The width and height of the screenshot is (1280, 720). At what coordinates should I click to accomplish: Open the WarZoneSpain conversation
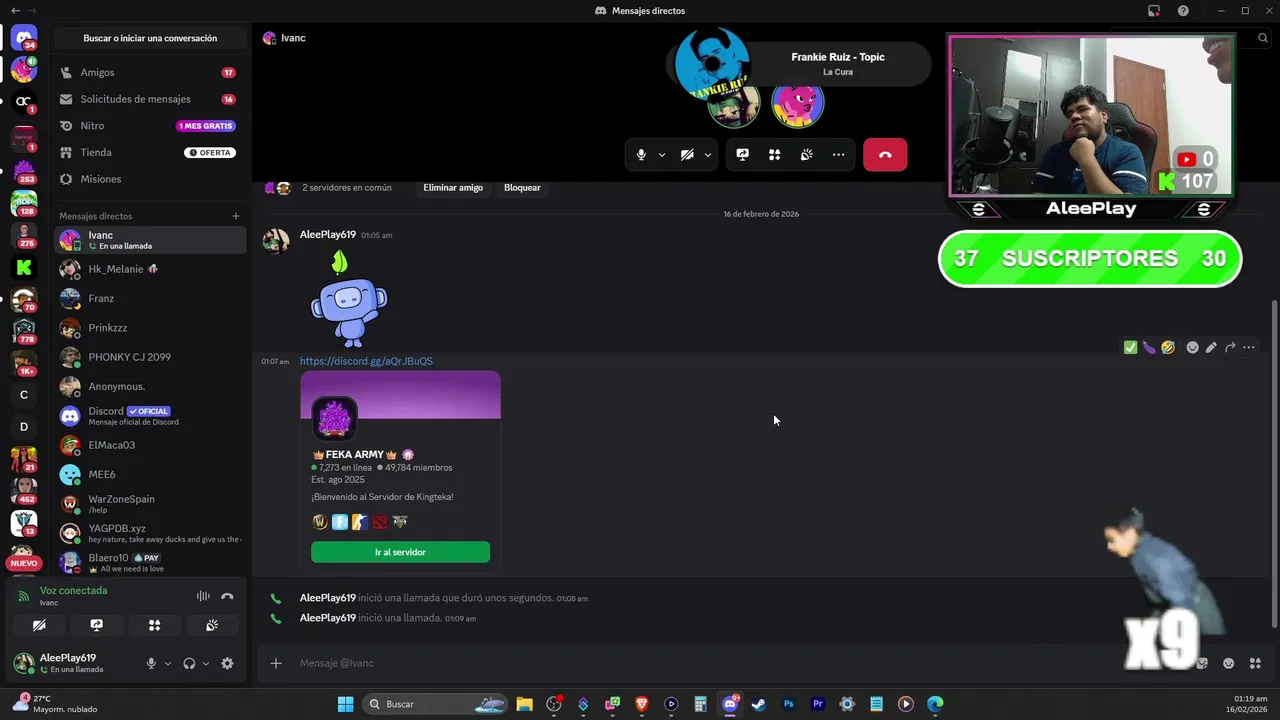[150, 504]
